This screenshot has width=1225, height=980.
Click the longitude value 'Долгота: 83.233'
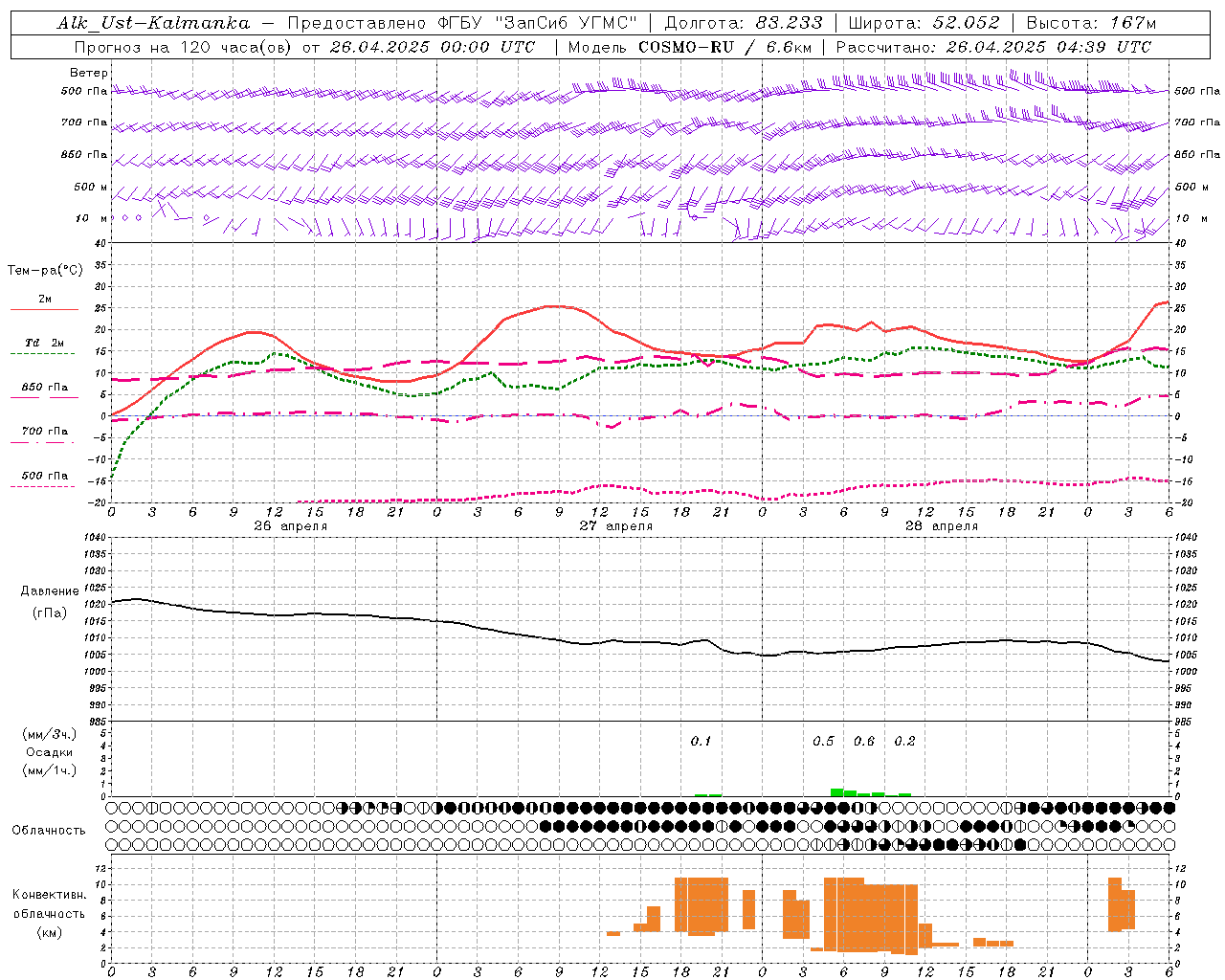(x=744, y=23)
